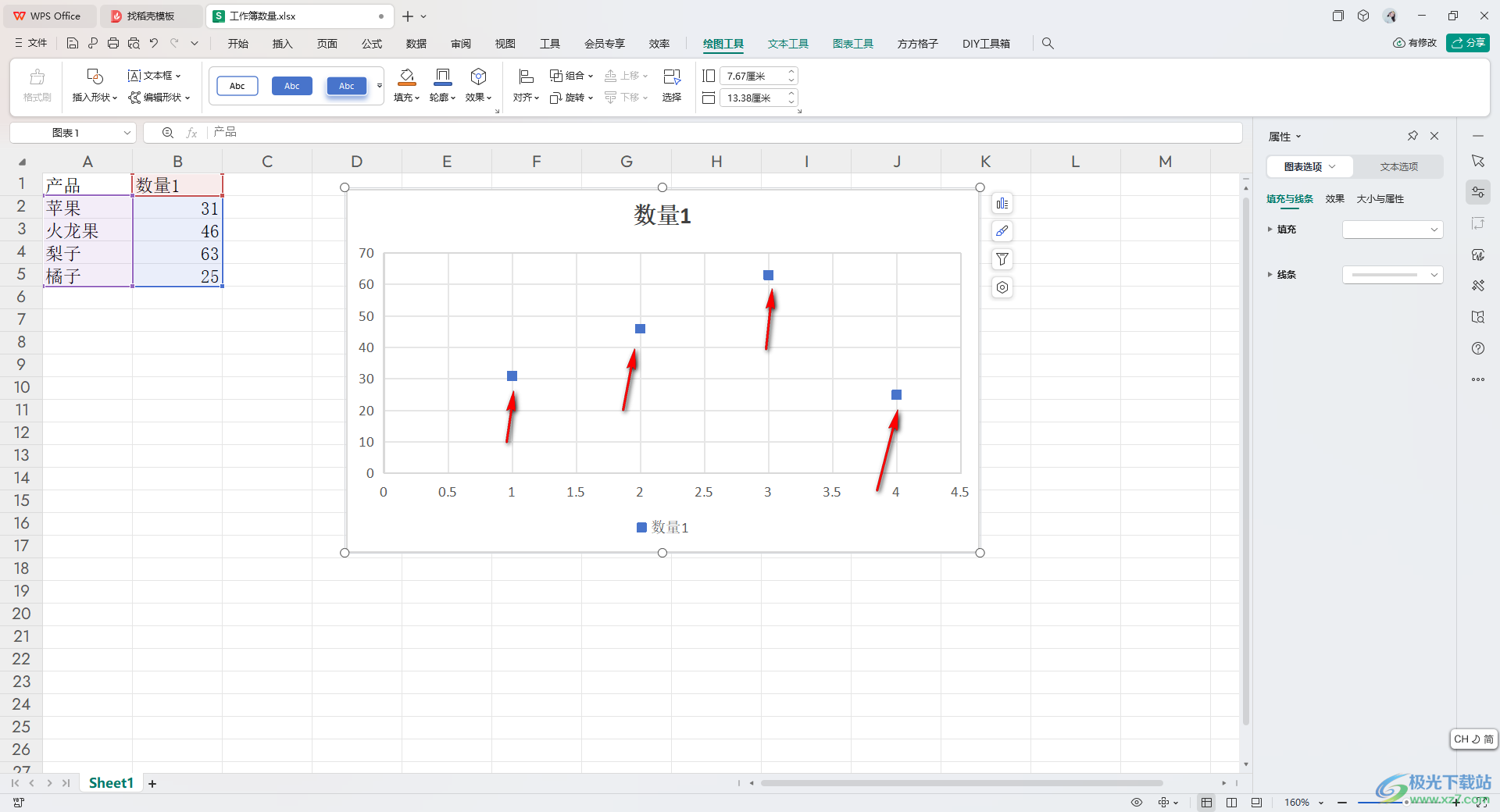Open the Fill (填充) paint bucket tool
The width and height of the screenshot is (1500, 812).
click(x=407, y=77)
